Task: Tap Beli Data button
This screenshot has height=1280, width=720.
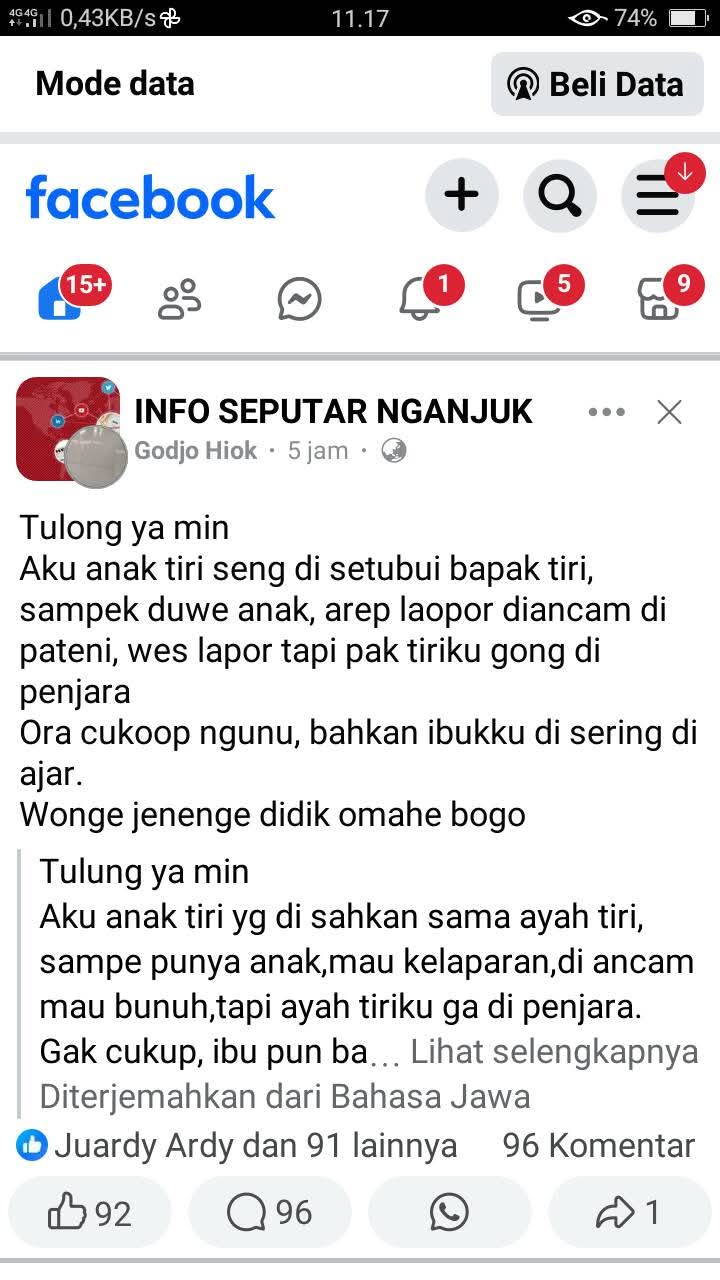Action: [597, 84]
